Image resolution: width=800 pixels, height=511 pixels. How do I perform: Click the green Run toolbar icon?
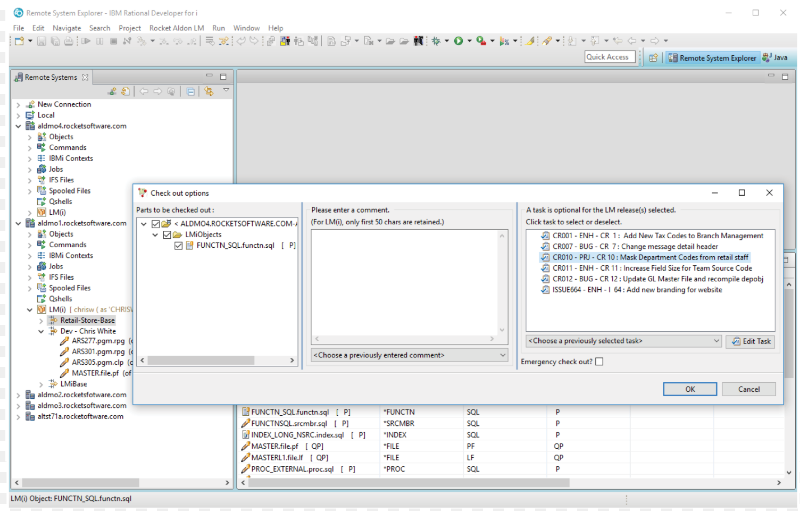(458, 41)
